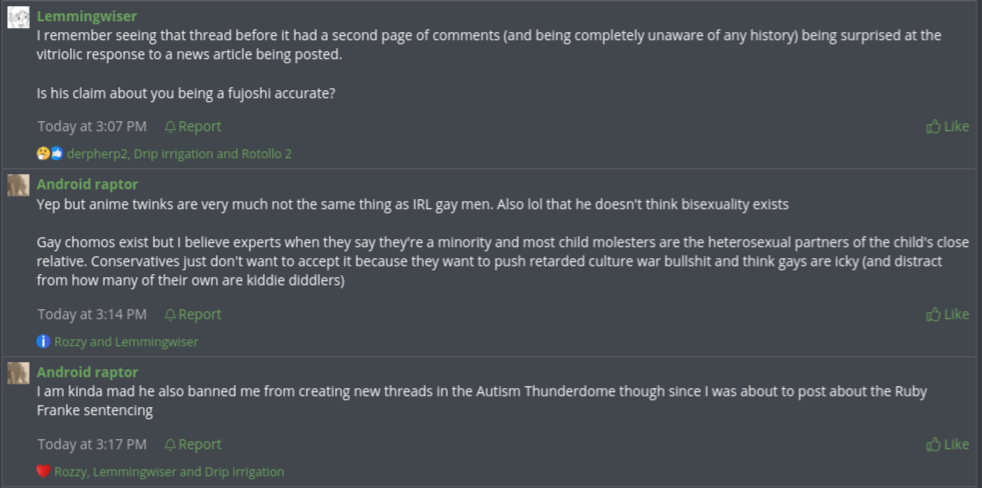Open the Lemmingwiser profile link
The width and height of the screenshot is (982, 488).
[86, 16]
